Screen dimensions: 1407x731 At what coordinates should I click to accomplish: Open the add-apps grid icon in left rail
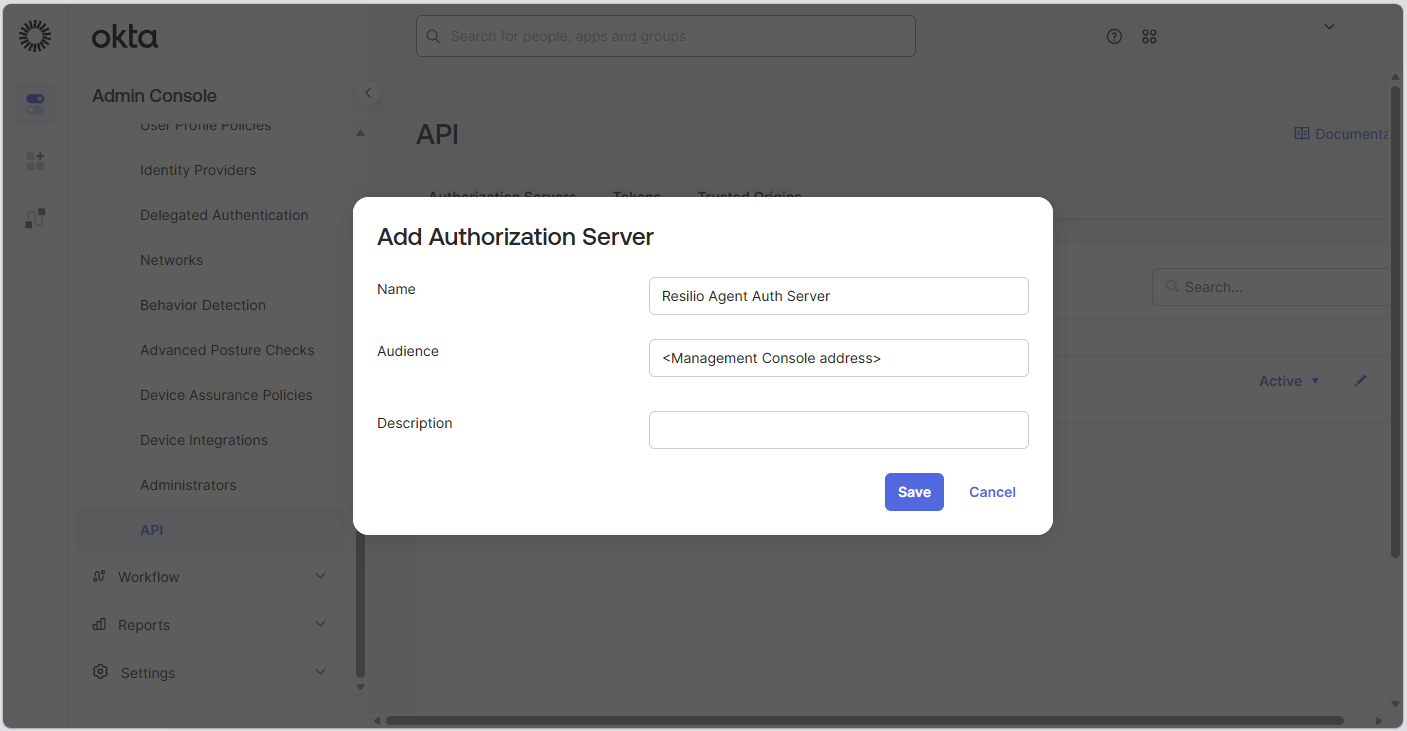coord(35,161)
